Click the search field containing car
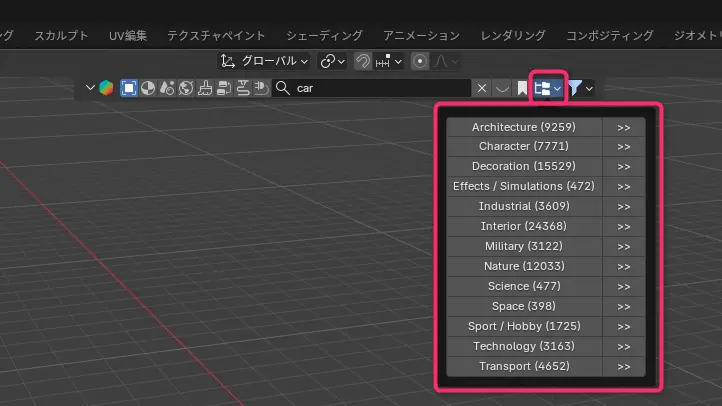 click(372, 88)
